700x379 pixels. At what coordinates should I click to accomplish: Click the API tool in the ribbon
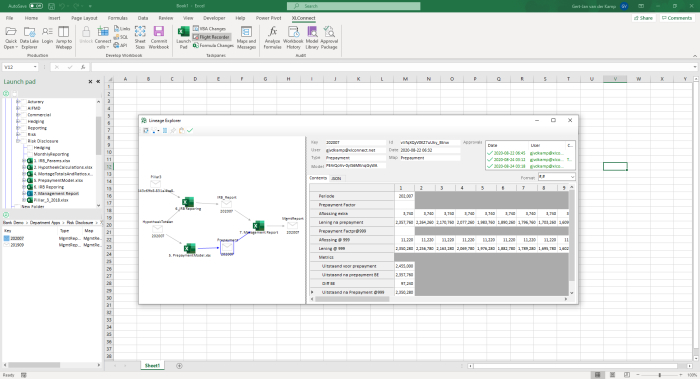point(121,45)
